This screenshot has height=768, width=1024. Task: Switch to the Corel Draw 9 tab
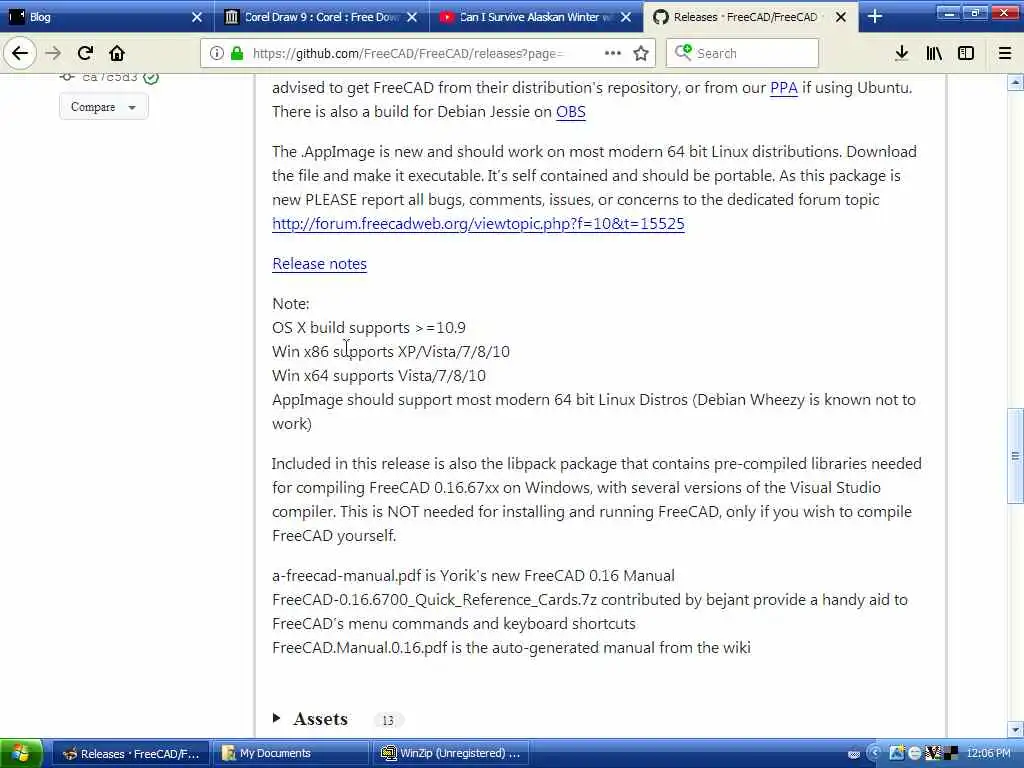(320, 17)
